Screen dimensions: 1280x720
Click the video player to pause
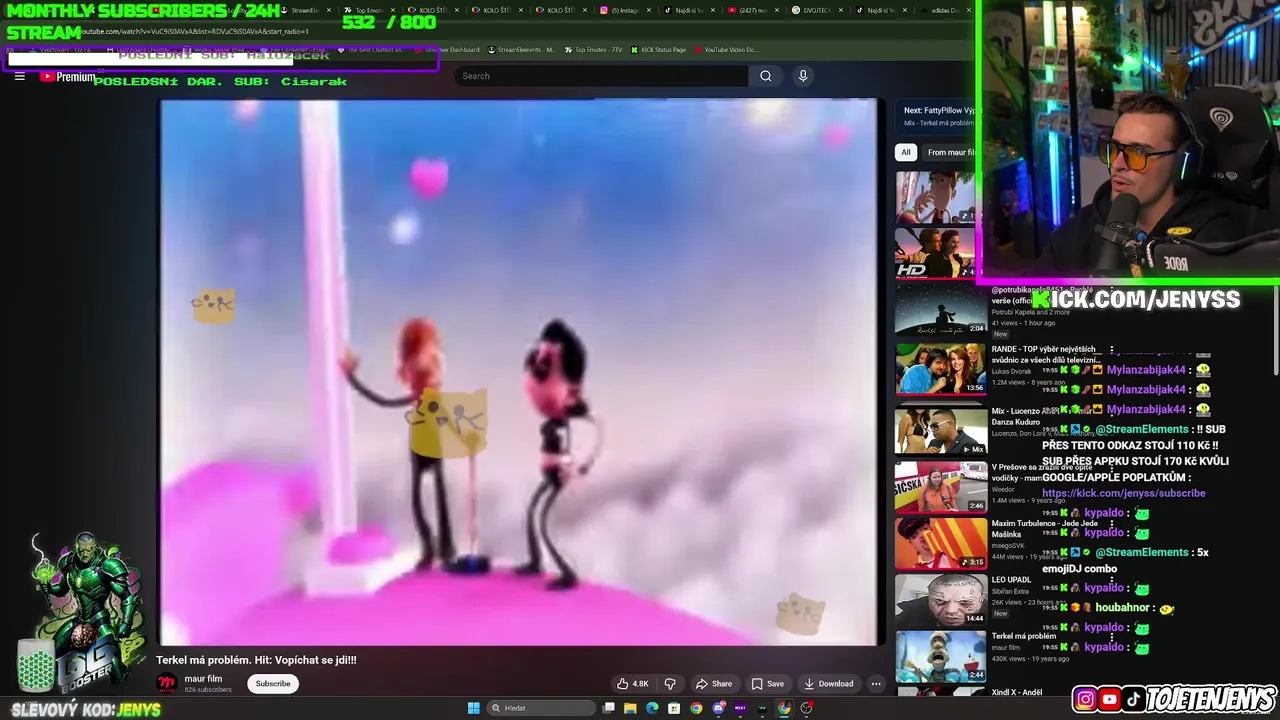(x=519, y=372)
